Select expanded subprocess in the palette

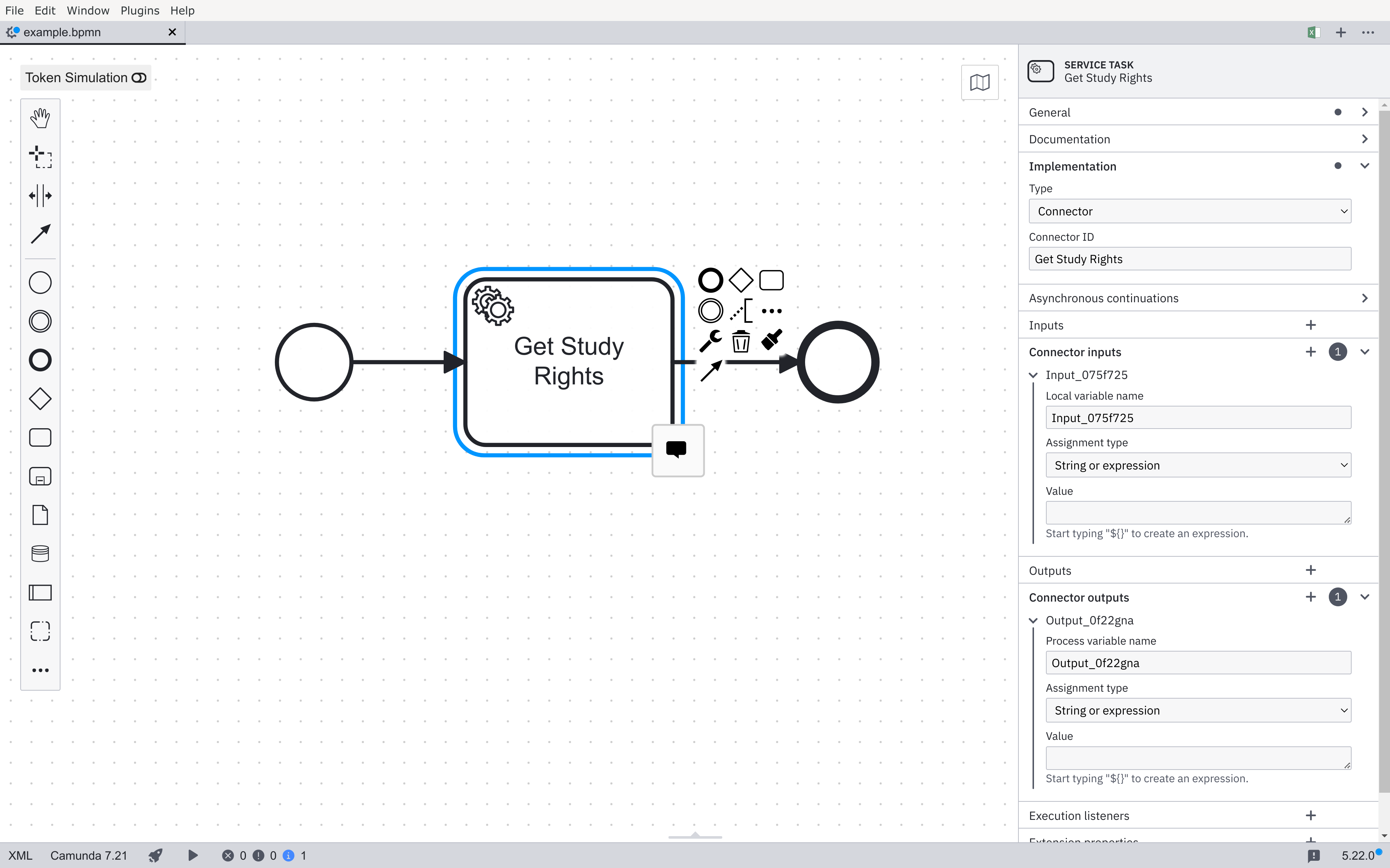pos(40,476)
